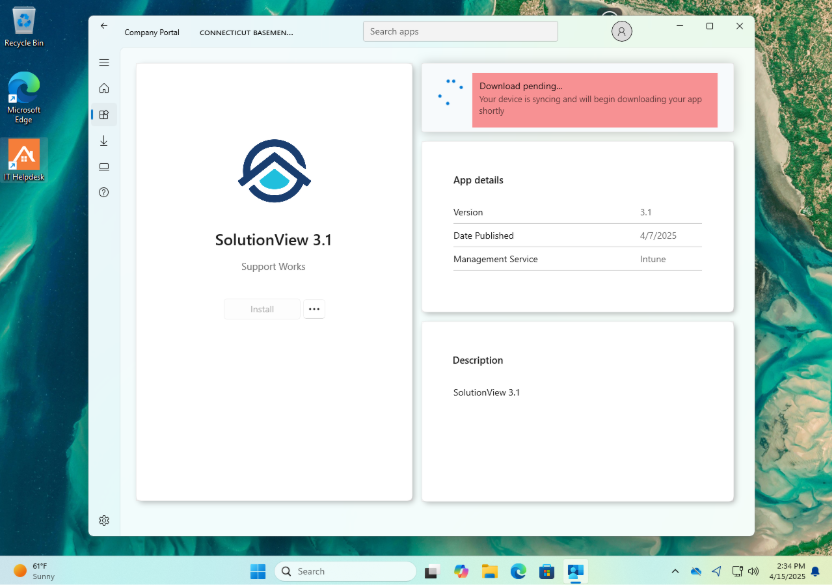832x585 pixels.
Task: Click the CONNECTICUT BASEMEN... organization name
Action: [x=246, y=32]
